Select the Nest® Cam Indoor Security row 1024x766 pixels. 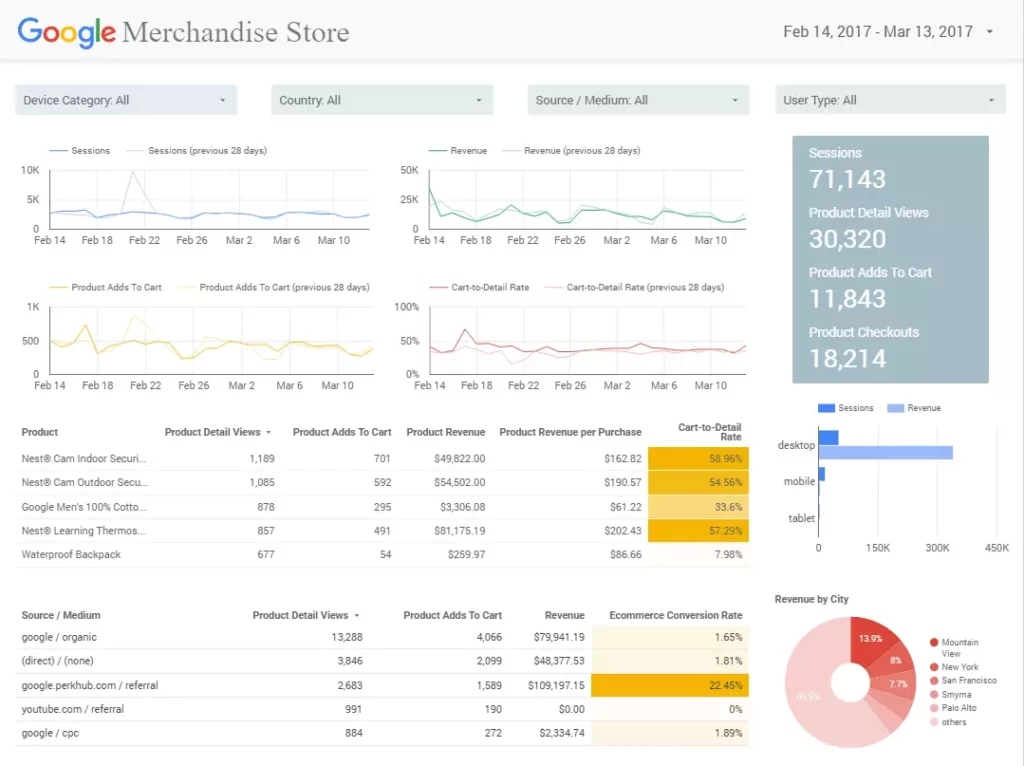point(84,459)
